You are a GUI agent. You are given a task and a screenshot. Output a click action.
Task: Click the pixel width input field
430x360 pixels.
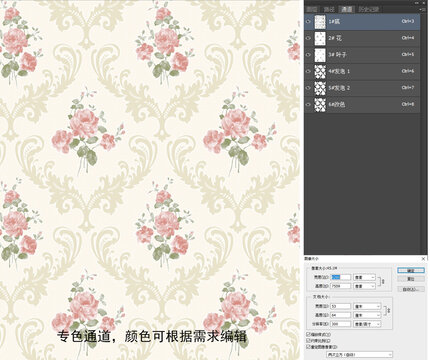click(341, 277)
